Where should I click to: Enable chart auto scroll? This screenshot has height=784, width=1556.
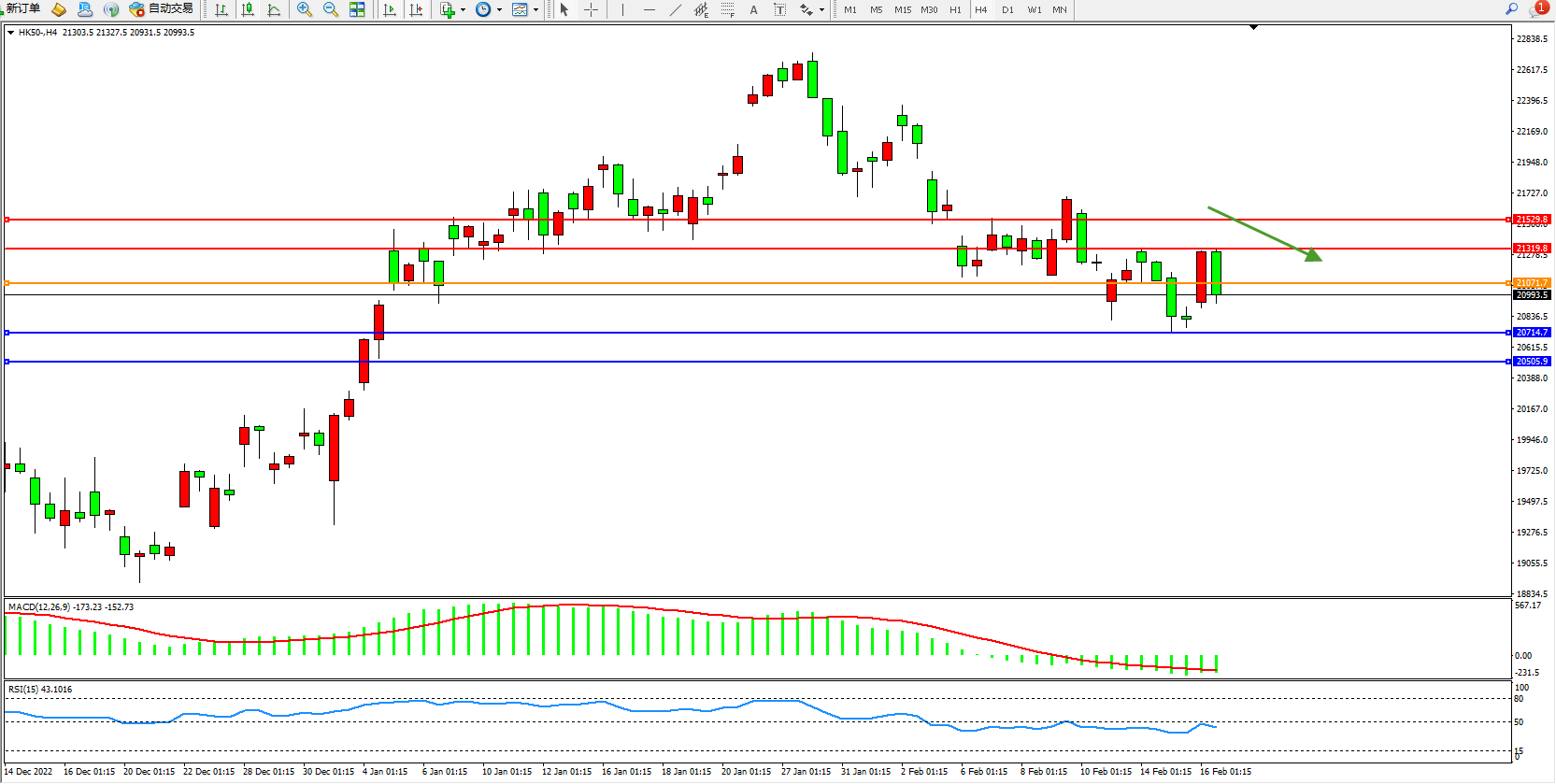(390, 9)
